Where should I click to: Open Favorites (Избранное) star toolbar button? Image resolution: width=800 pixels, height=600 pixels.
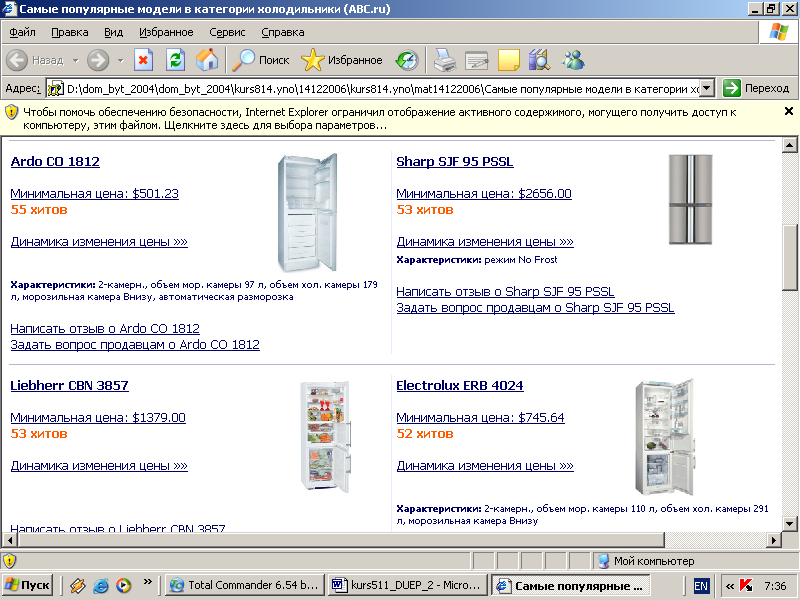[x=342, y=60]
